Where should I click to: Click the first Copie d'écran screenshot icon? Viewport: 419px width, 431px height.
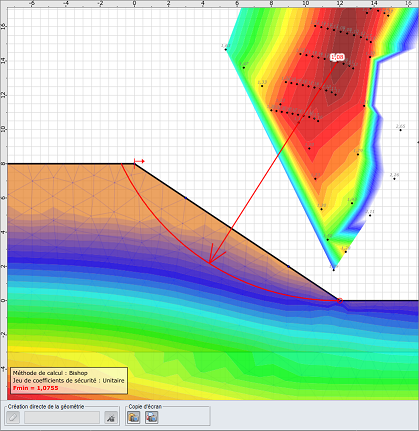(134, 417)
